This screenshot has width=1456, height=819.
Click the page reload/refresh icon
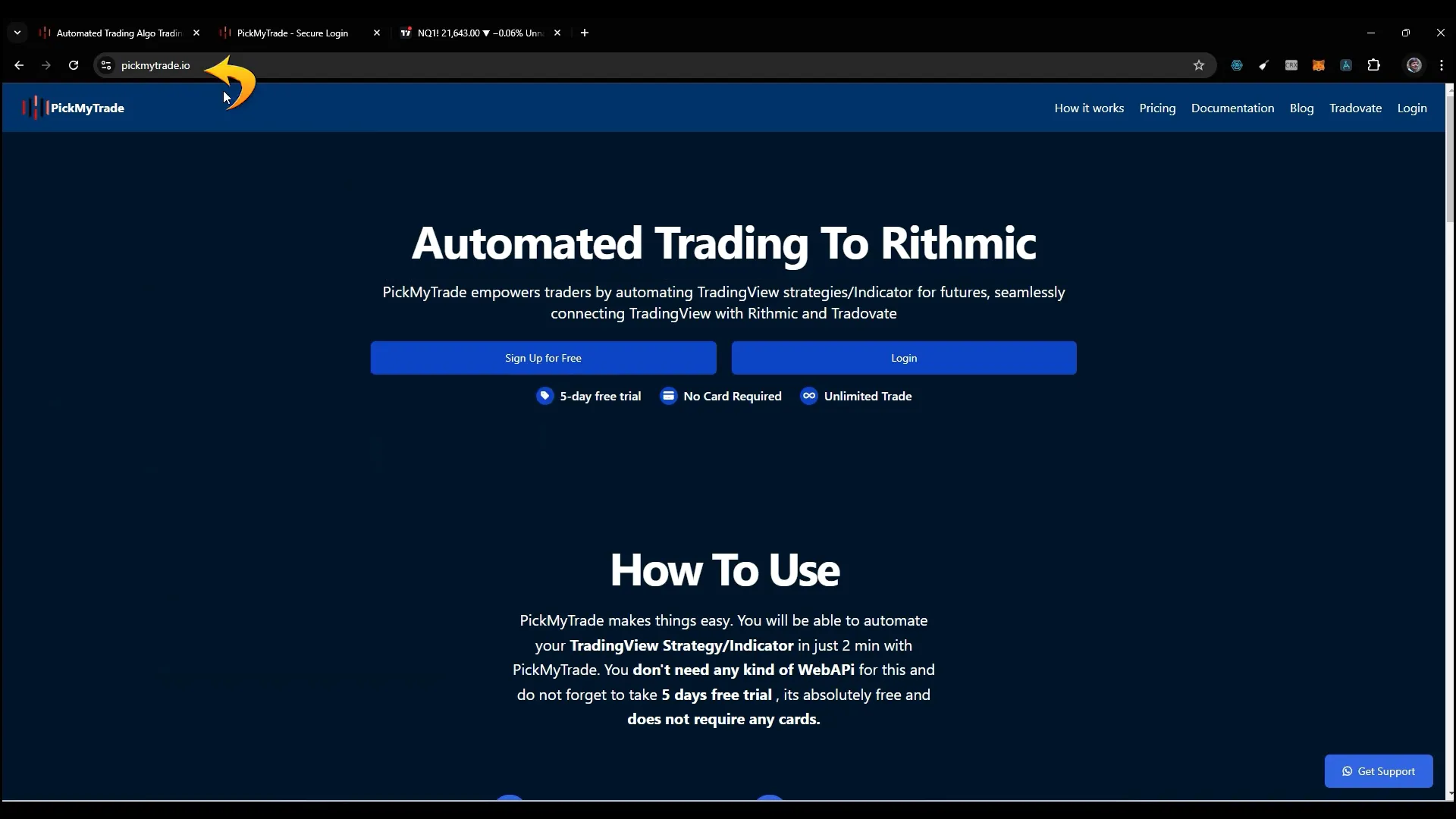pos(73,65)
